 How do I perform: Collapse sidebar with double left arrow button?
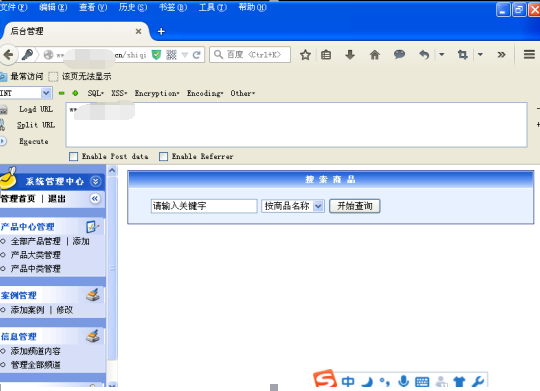[x=95, y=198]
